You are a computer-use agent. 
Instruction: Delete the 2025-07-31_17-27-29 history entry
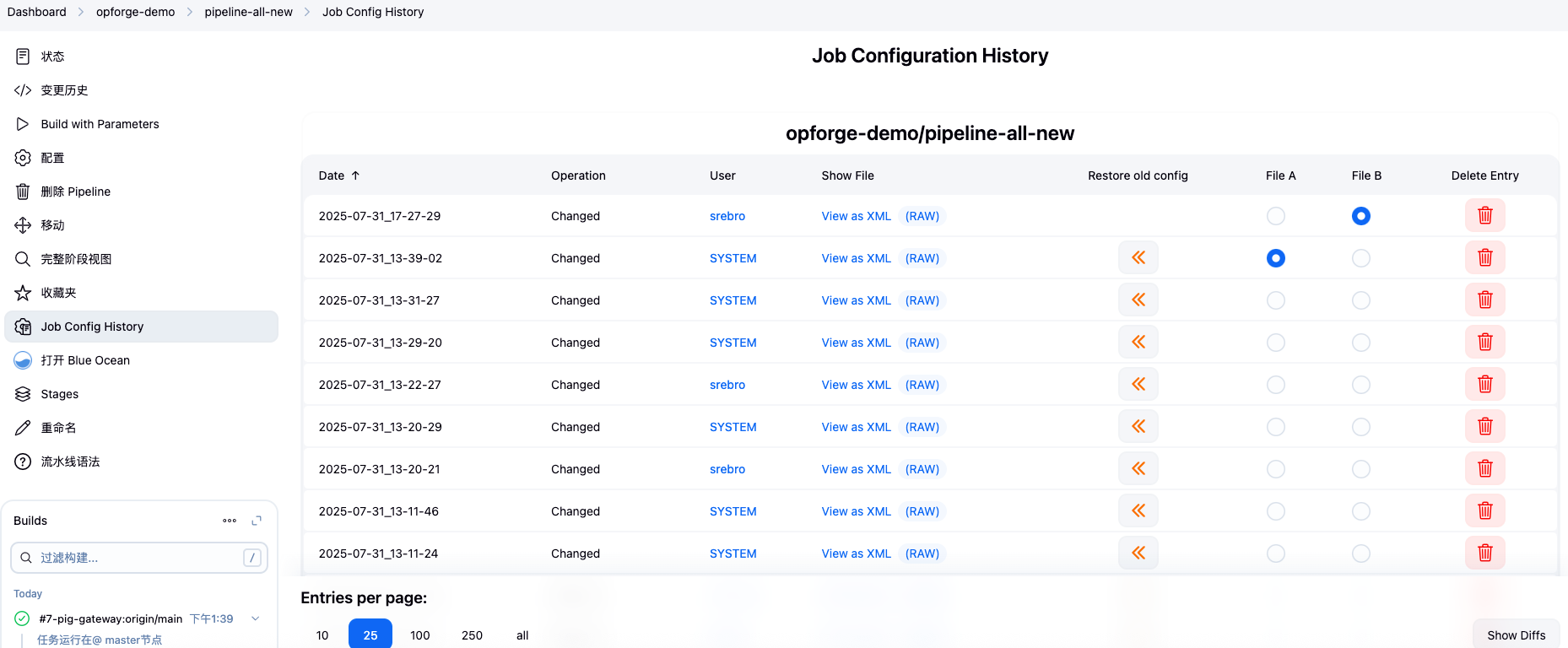(1484, 216)
